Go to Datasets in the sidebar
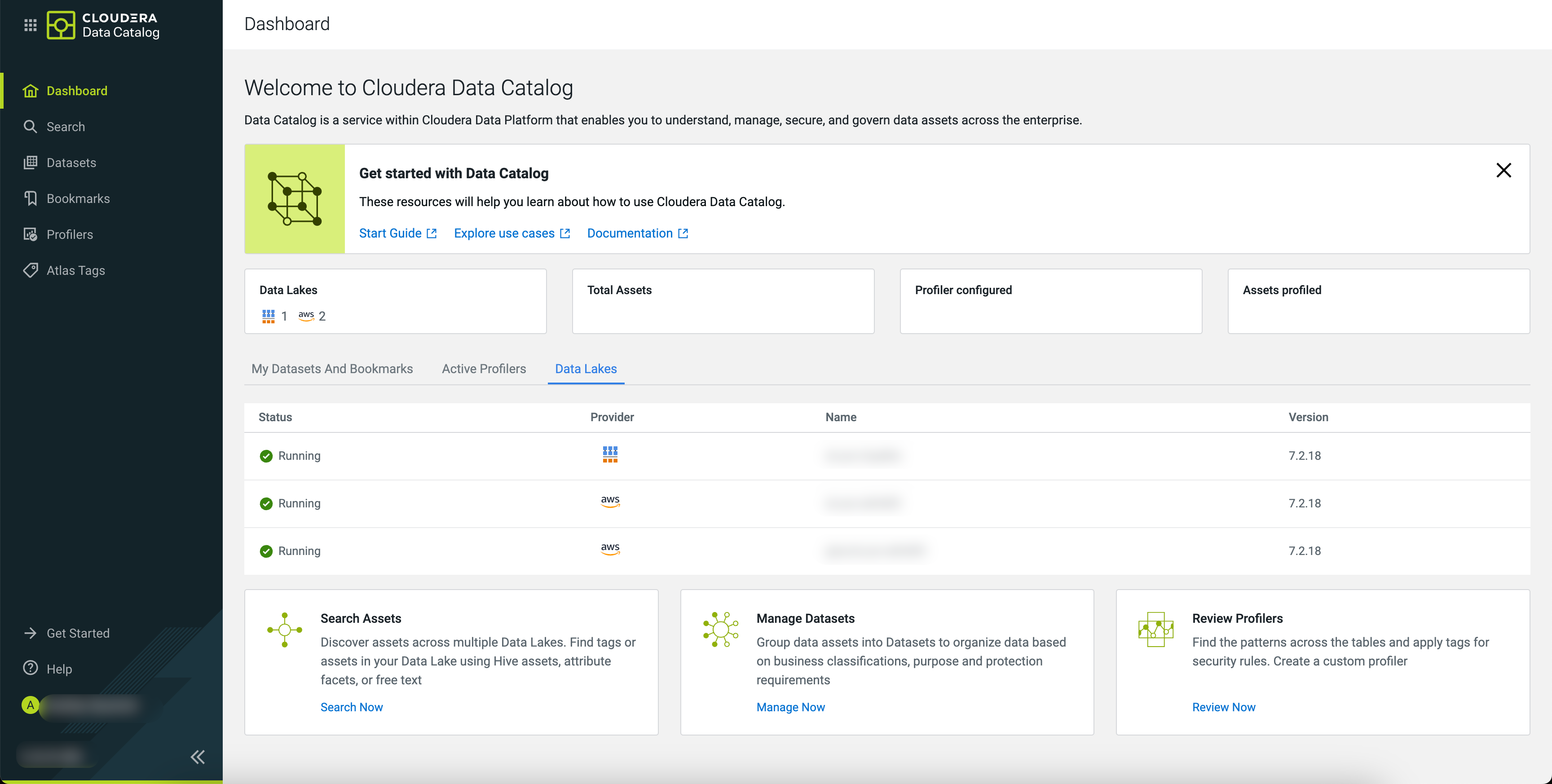This screenshot has width=1552, height=784. [71, 163]
